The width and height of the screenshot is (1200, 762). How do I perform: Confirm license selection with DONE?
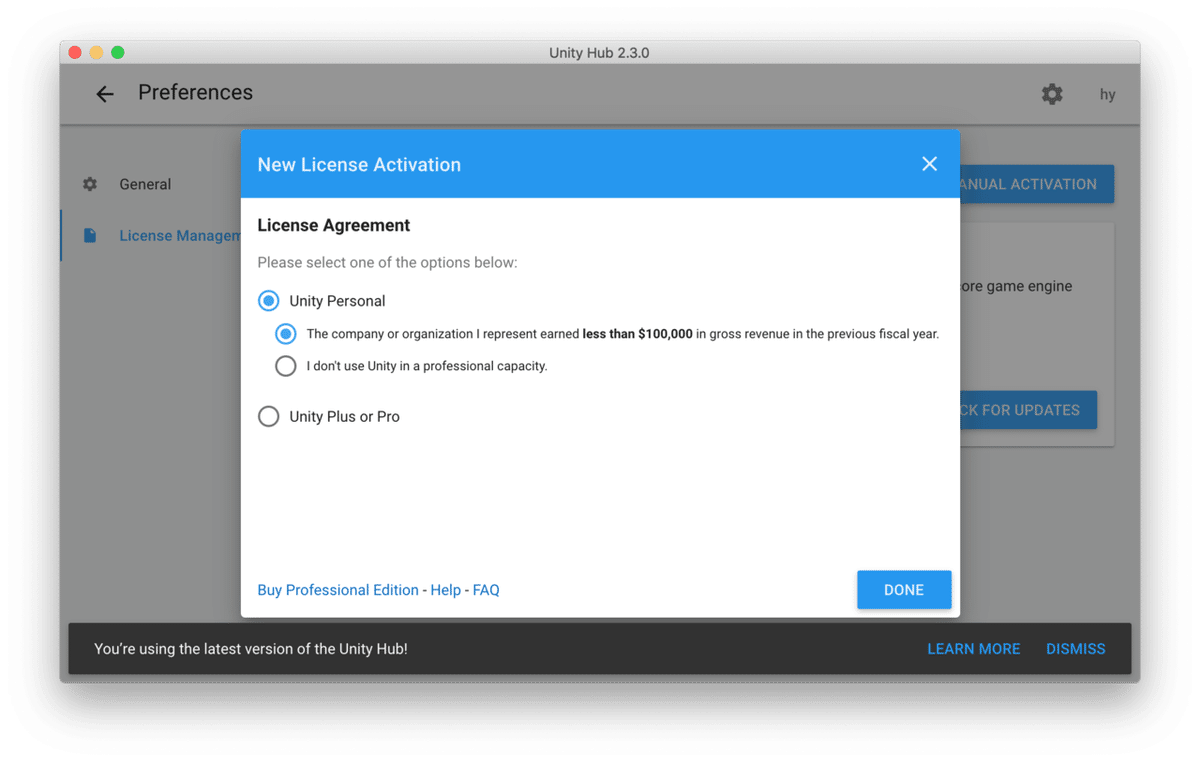904,590
